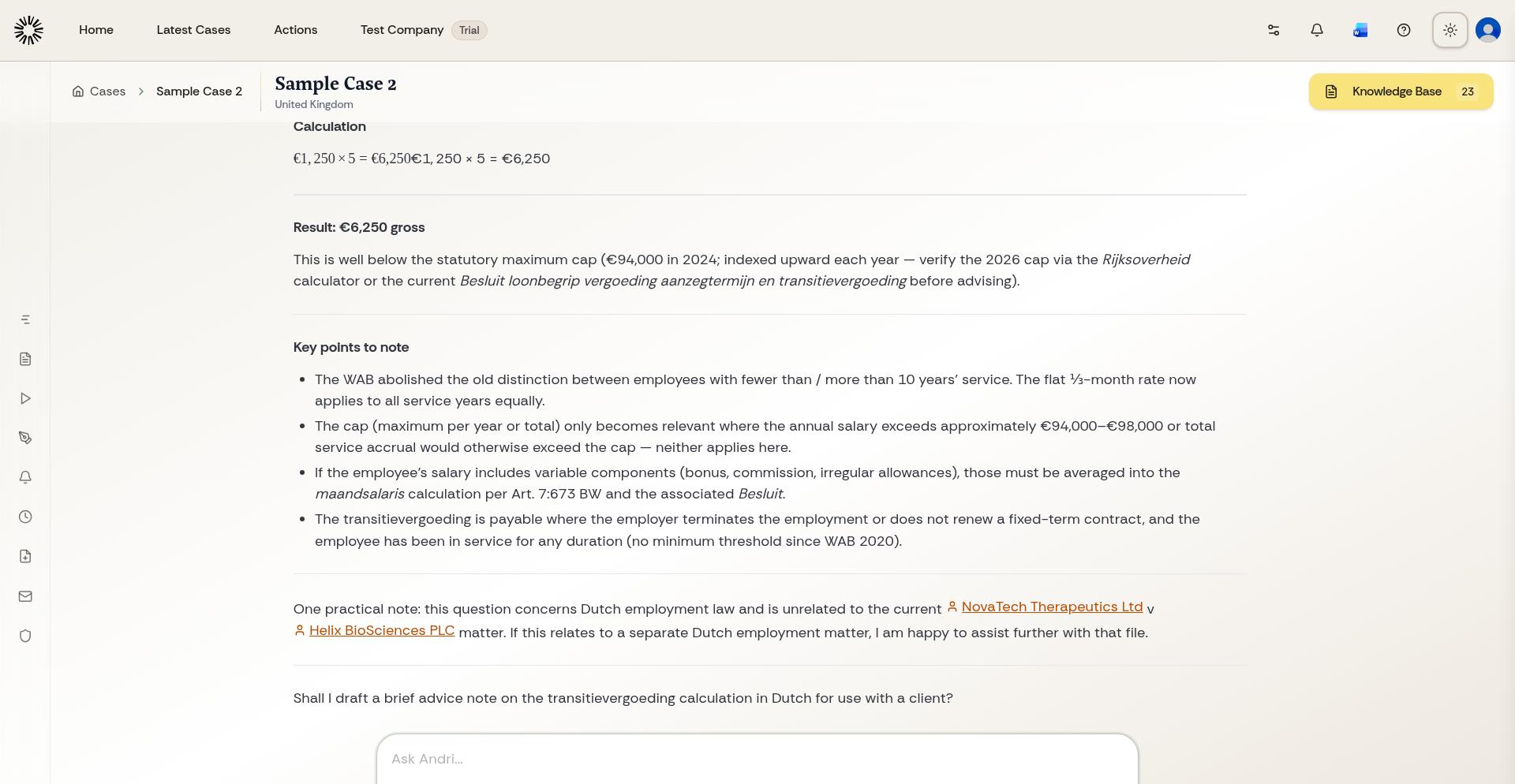Viewport: 1515px width, 784px height.
Task: Click the sidebar bell alerts icon
Action: 25,477
